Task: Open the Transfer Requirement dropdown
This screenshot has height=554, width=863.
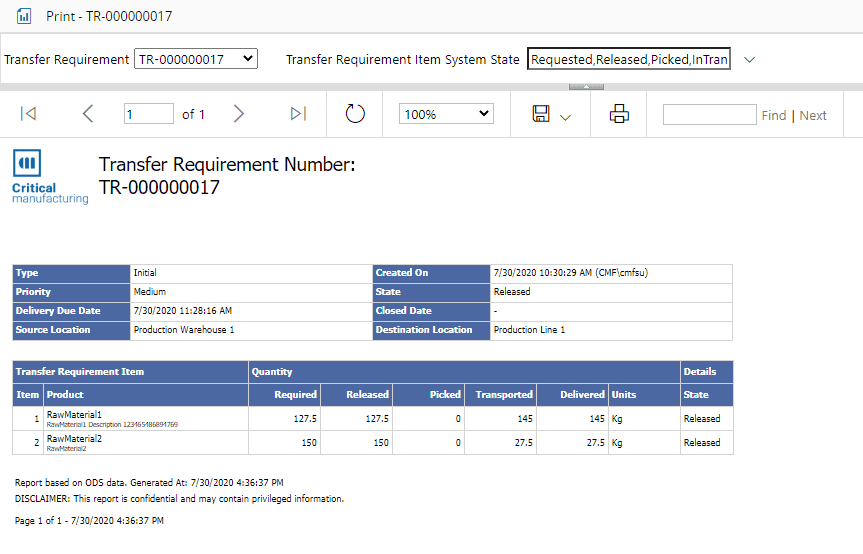Action: click(195, 59)
